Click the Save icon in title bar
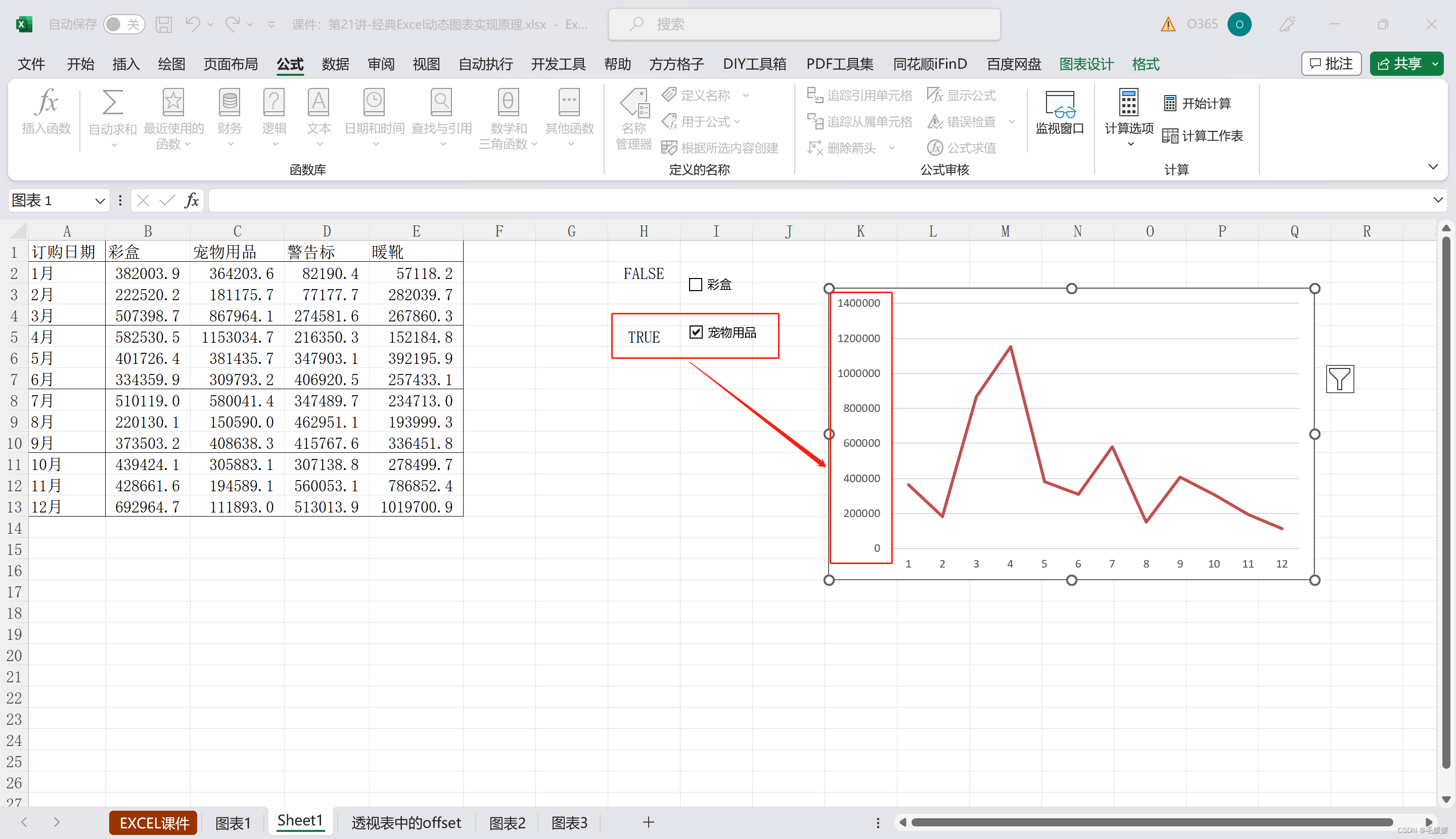Viewport: 1456px width, 839px height. point(164,24)
